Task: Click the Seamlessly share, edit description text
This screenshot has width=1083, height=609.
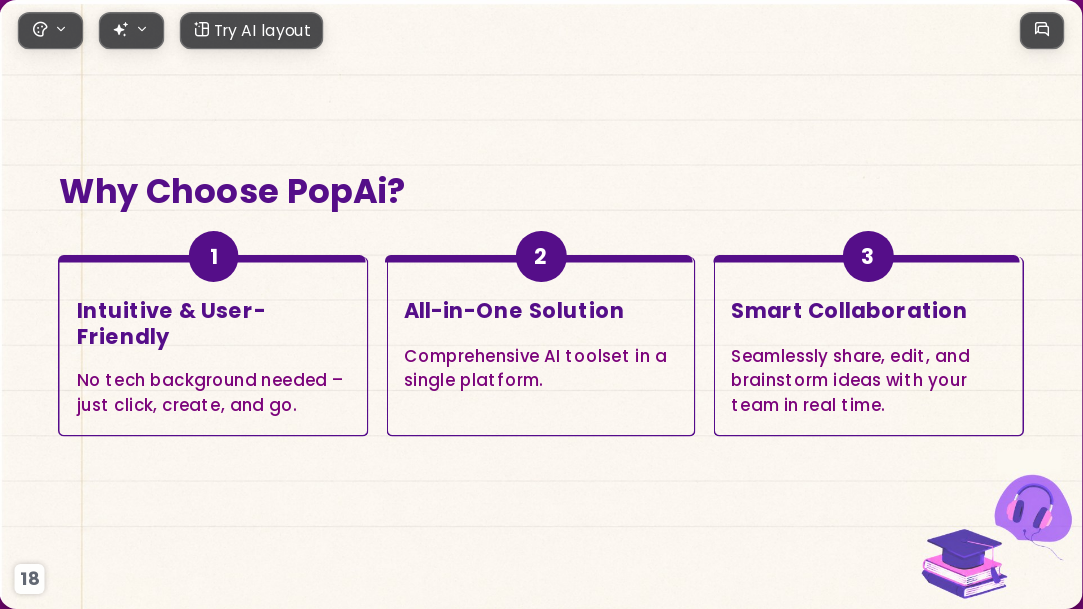Action: pyautogui.click(x=850, y=380)
